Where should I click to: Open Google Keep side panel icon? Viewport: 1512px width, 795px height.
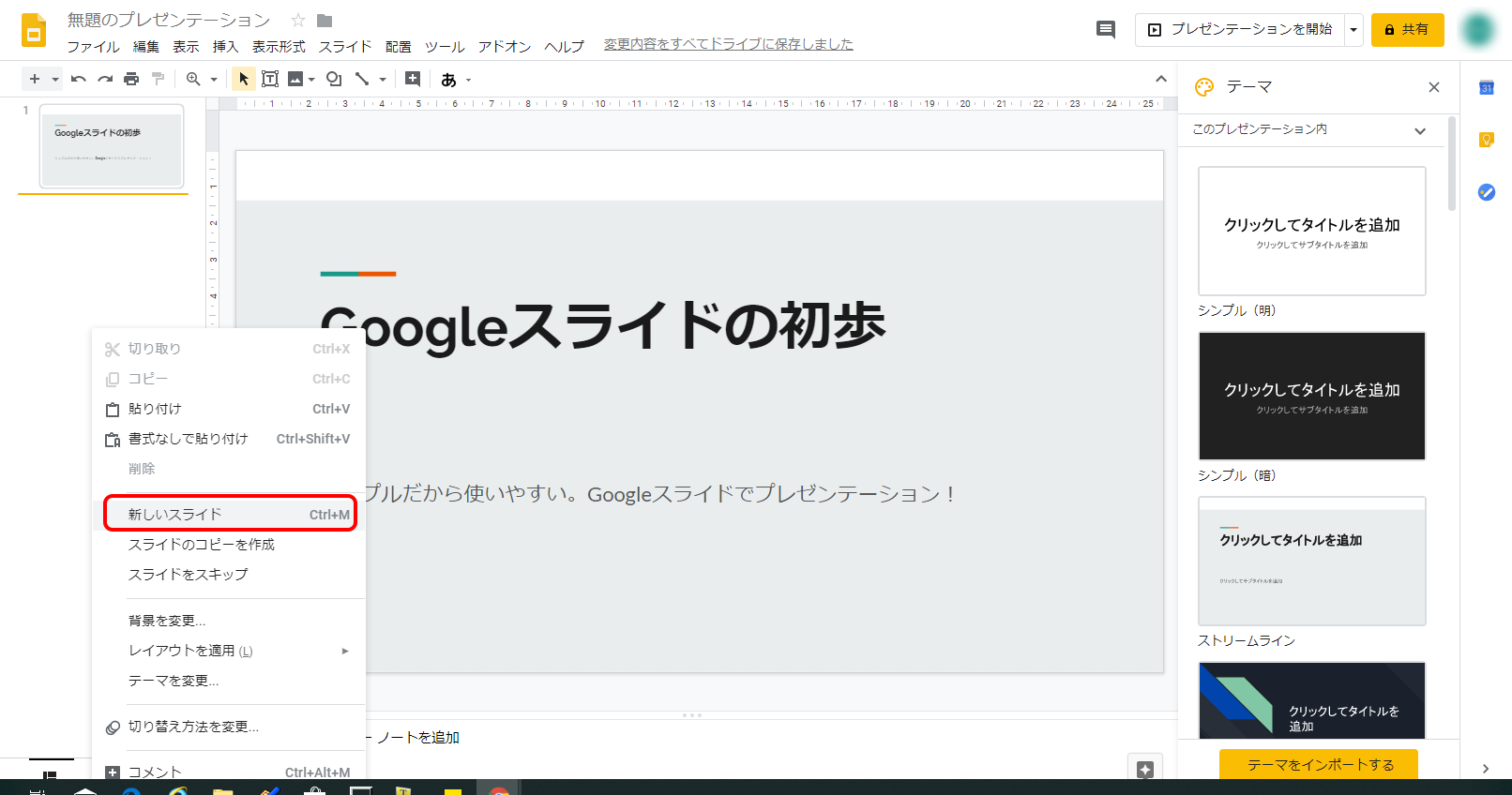(1486, 140)
